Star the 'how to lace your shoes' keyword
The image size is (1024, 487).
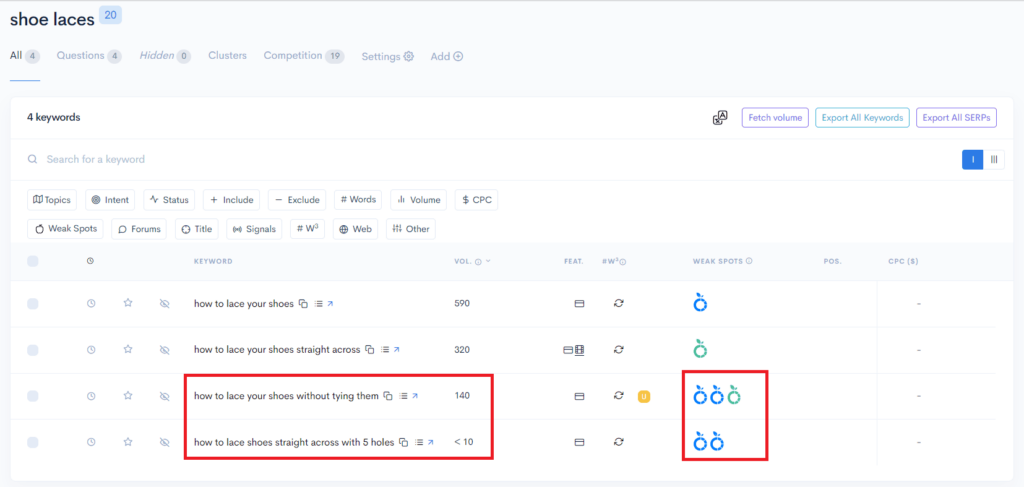(x=128, y=303)
